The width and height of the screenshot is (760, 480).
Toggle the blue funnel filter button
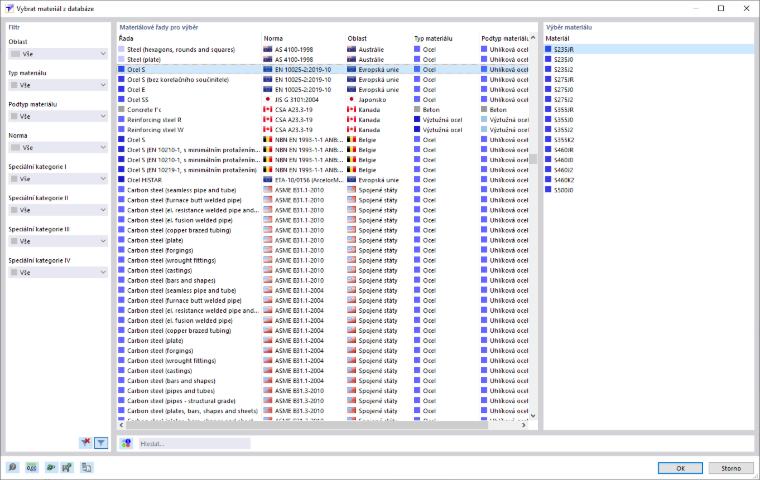(x=101, y=443)
